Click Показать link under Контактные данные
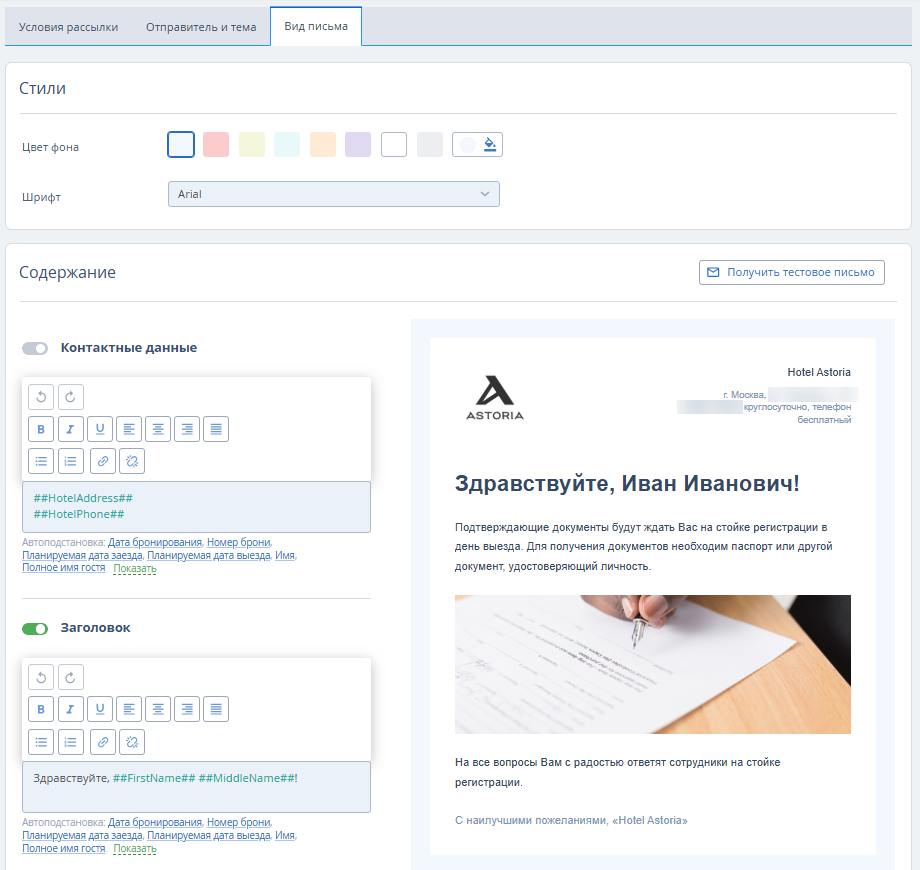 135,568
